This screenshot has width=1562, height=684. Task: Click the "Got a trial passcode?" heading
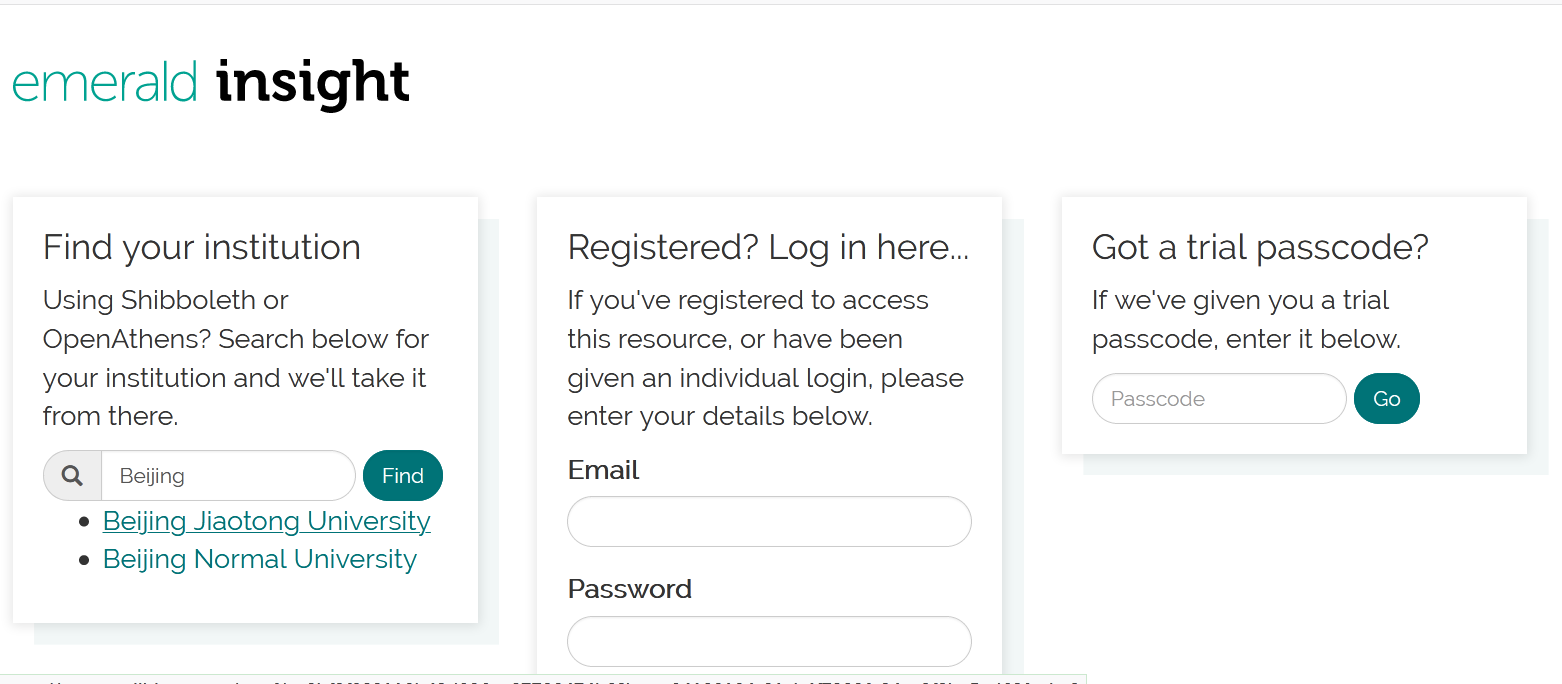coord(1260,247)
